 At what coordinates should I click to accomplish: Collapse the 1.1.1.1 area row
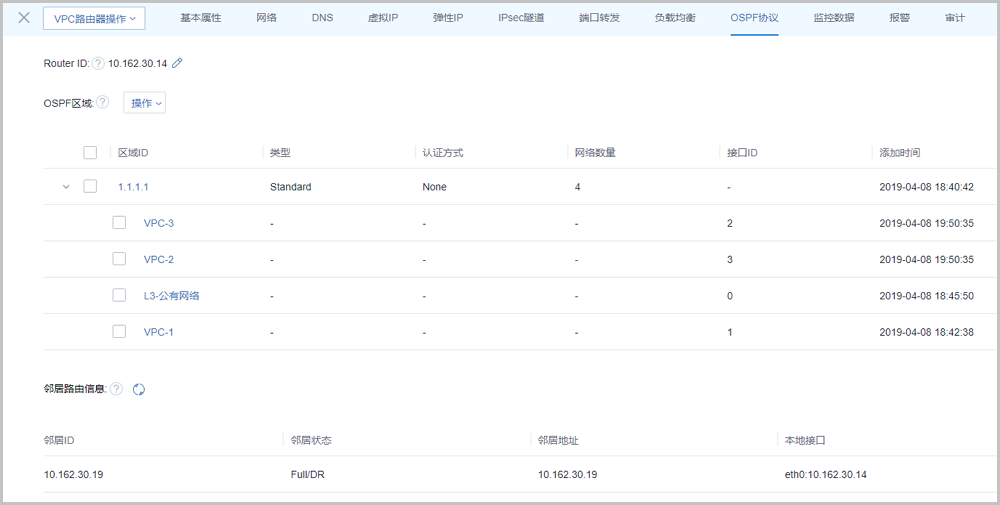point(66,187)
